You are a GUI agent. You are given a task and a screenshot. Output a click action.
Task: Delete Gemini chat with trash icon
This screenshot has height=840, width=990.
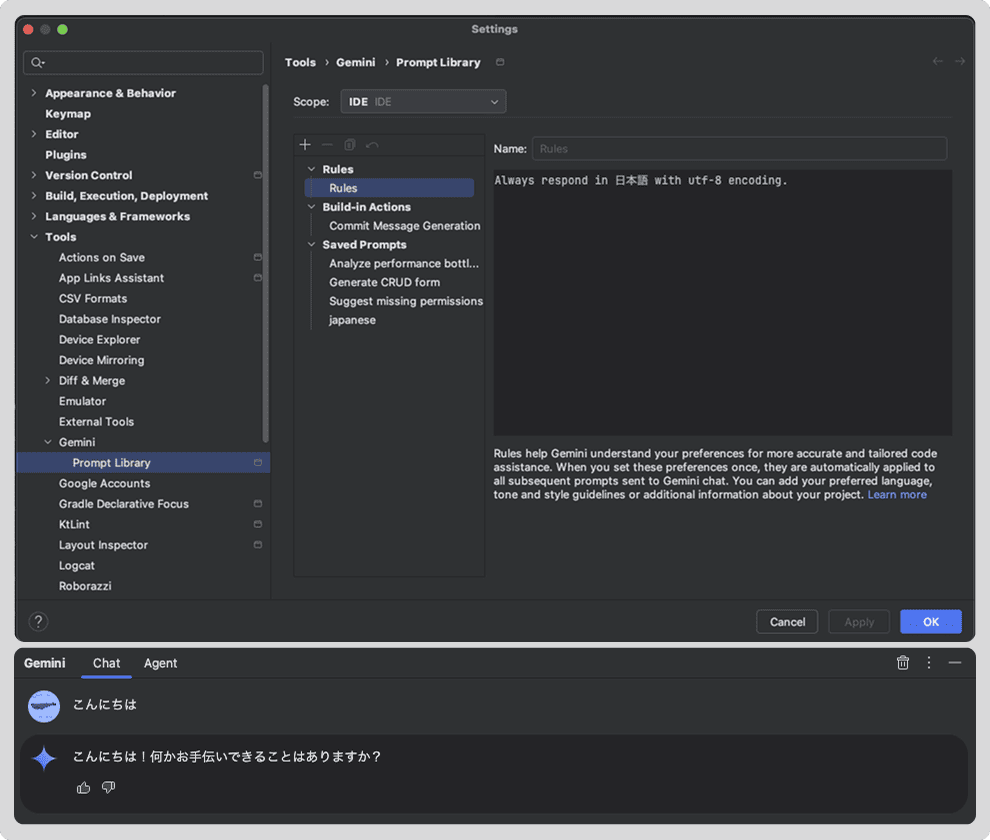[903, 663]
